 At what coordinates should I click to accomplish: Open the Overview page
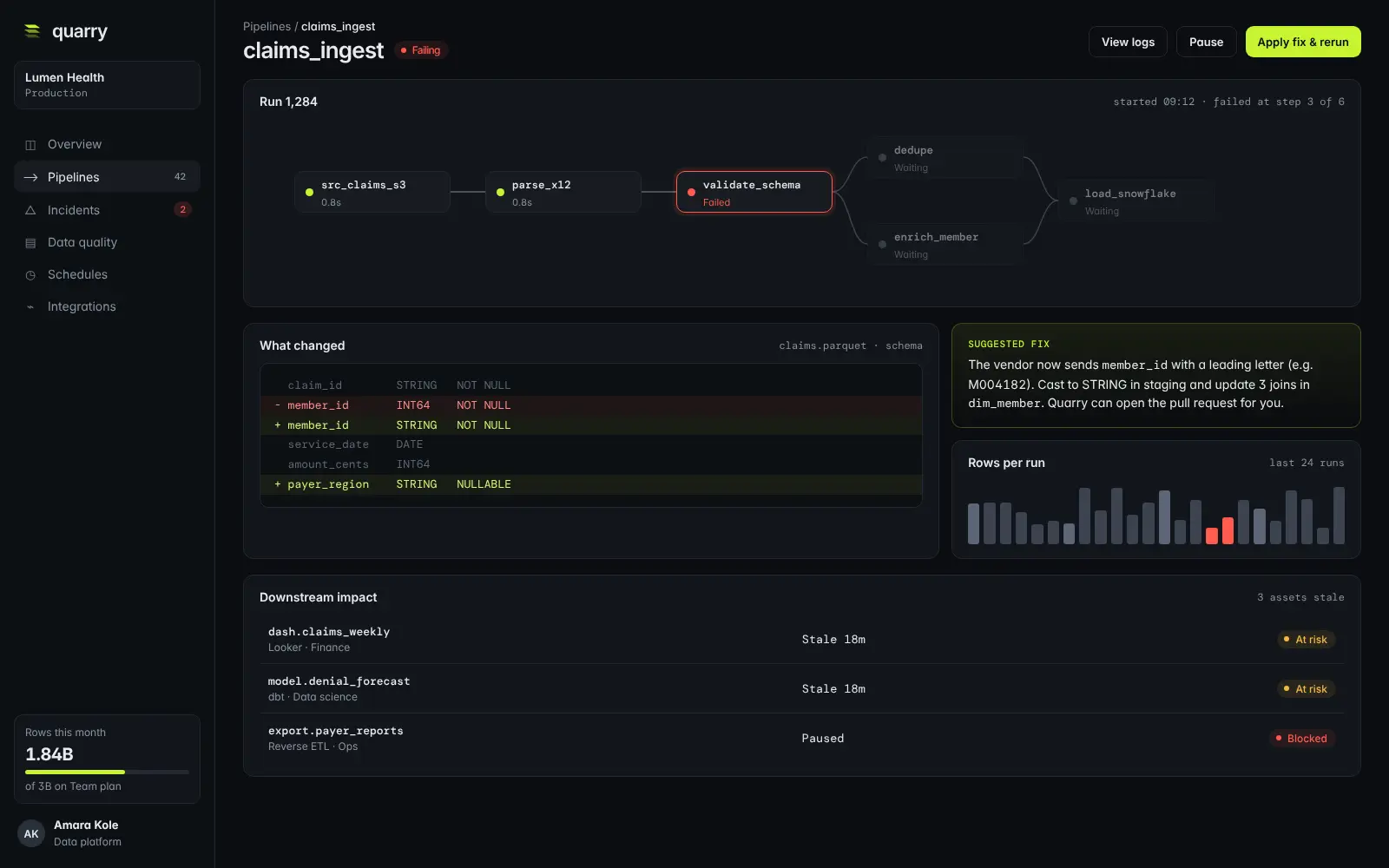[x=107, y=144]
